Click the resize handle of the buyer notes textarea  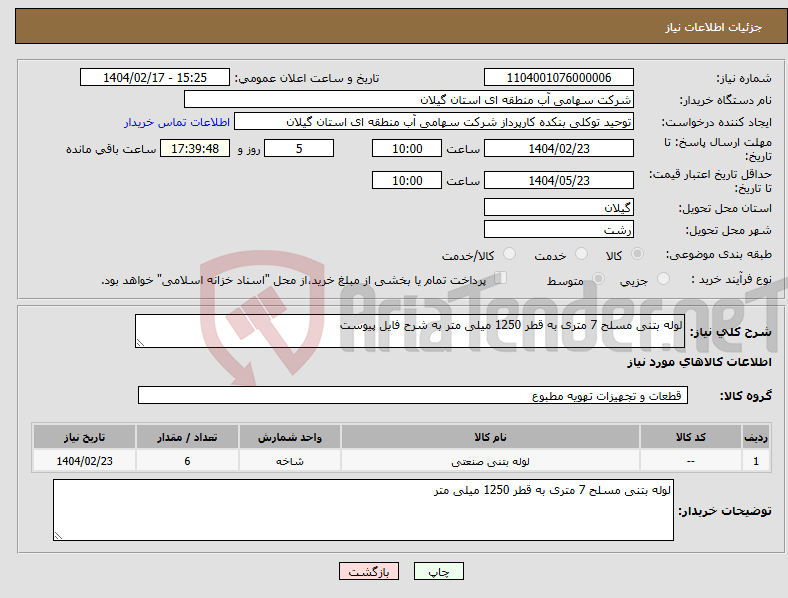click(58, 536)
